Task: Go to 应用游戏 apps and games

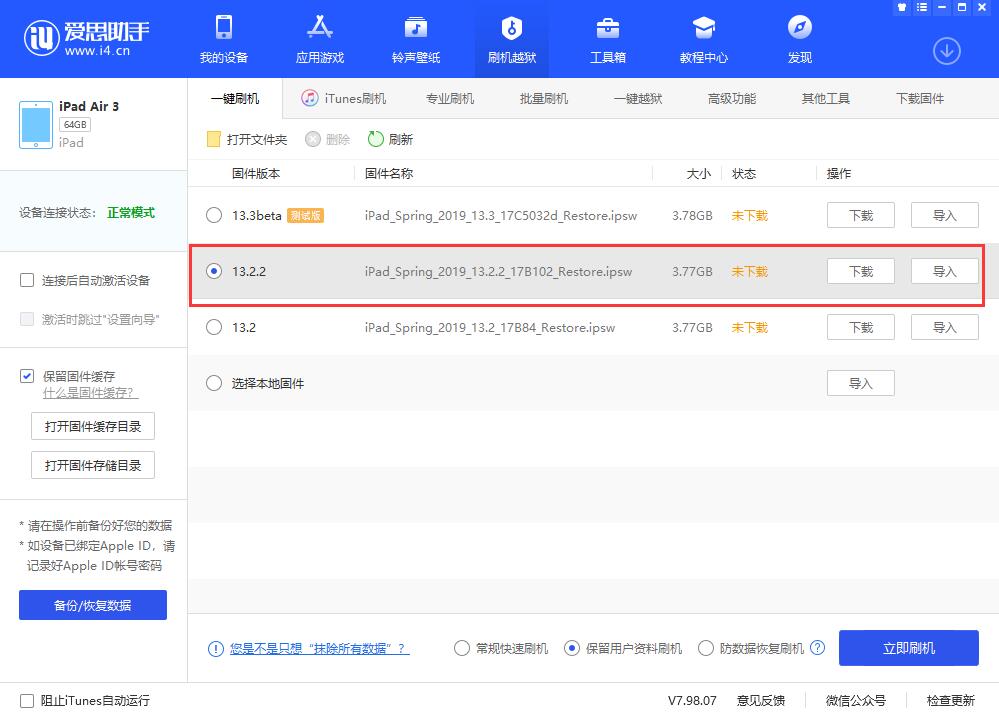Action: 320,40
